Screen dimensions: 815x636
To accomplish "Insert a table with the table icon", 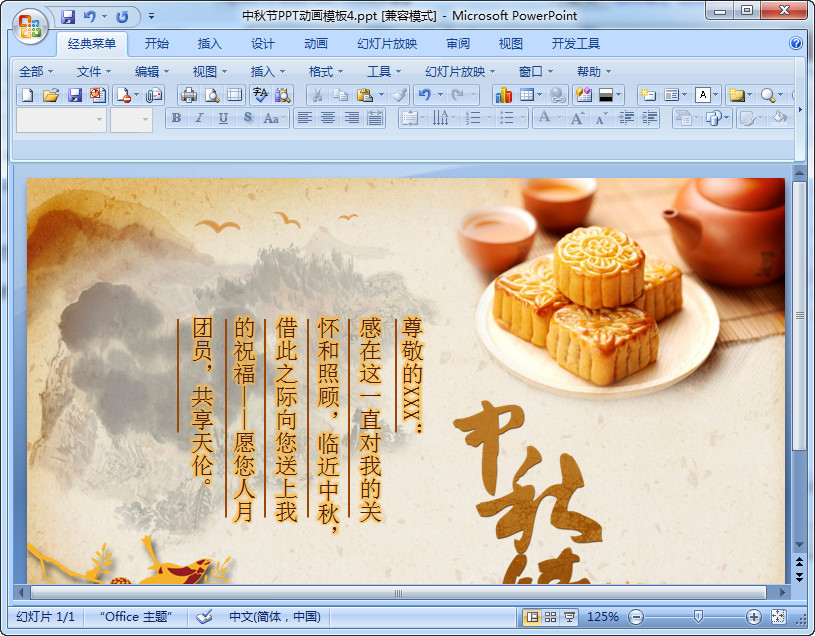I will point(527,95).
